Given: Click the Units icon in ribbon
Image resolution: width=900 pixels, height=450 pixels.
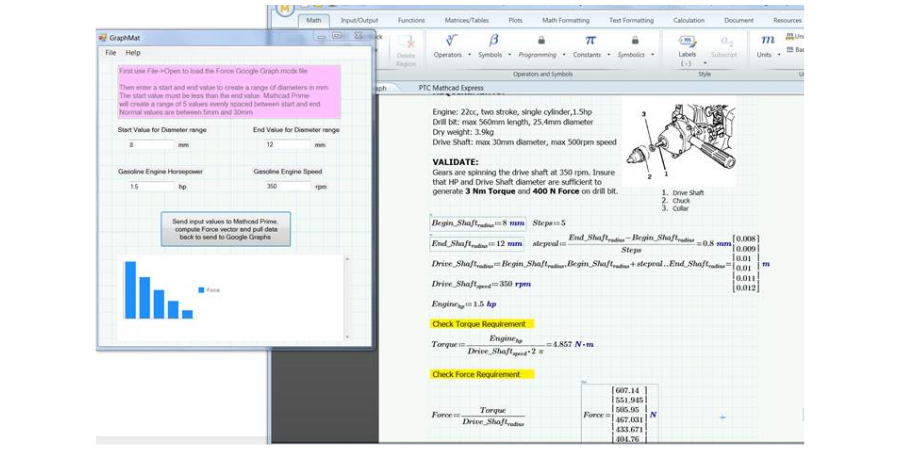Looking at the screenshot, I should 767,40.
